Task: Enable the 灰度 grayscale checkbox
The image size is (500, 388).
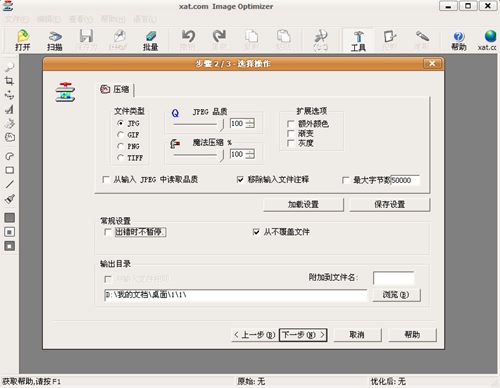Action: click(291, 143)
